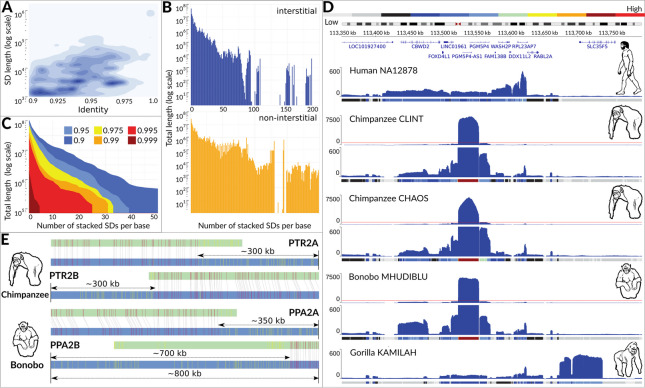Image resolution: width=645 pixels, height=388 pixels.
Task: Click the 113,750 kb coordinate tick label
Action: click(x=612, y=33)
